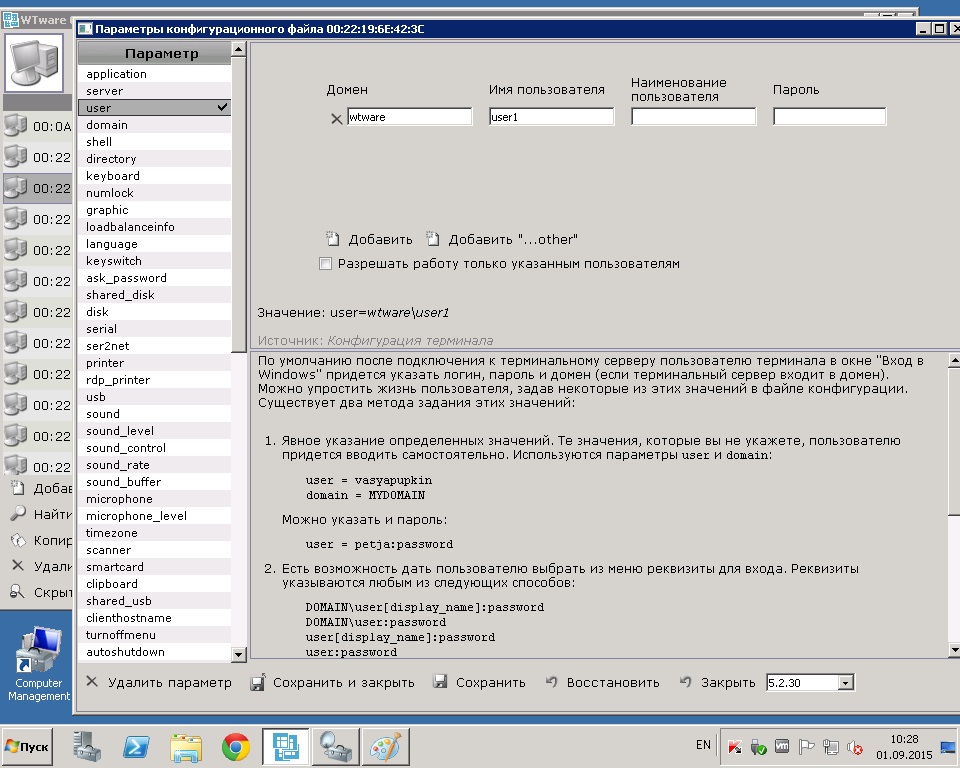Open the Windows 'Пуск' start menu

[28, 746]
